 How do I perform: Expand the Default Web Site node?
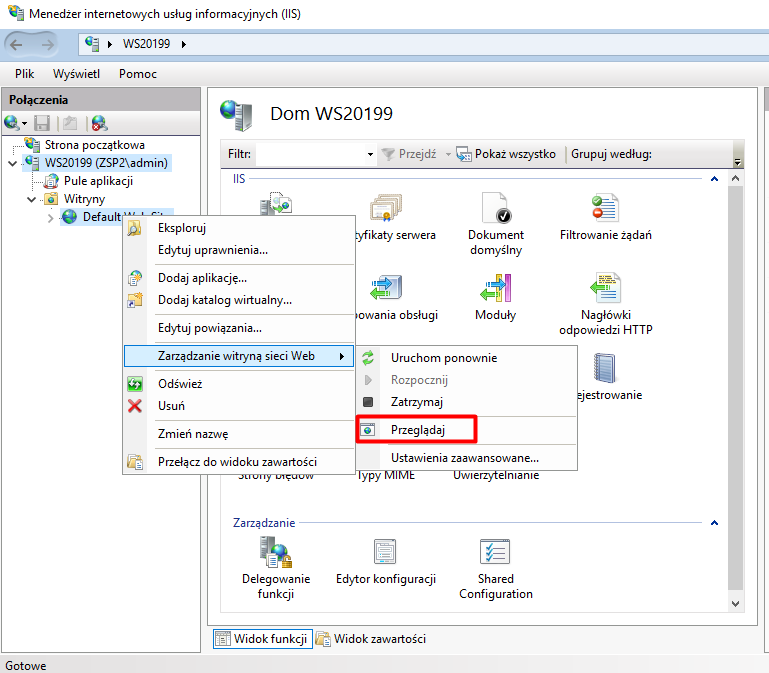pos(50,217)
